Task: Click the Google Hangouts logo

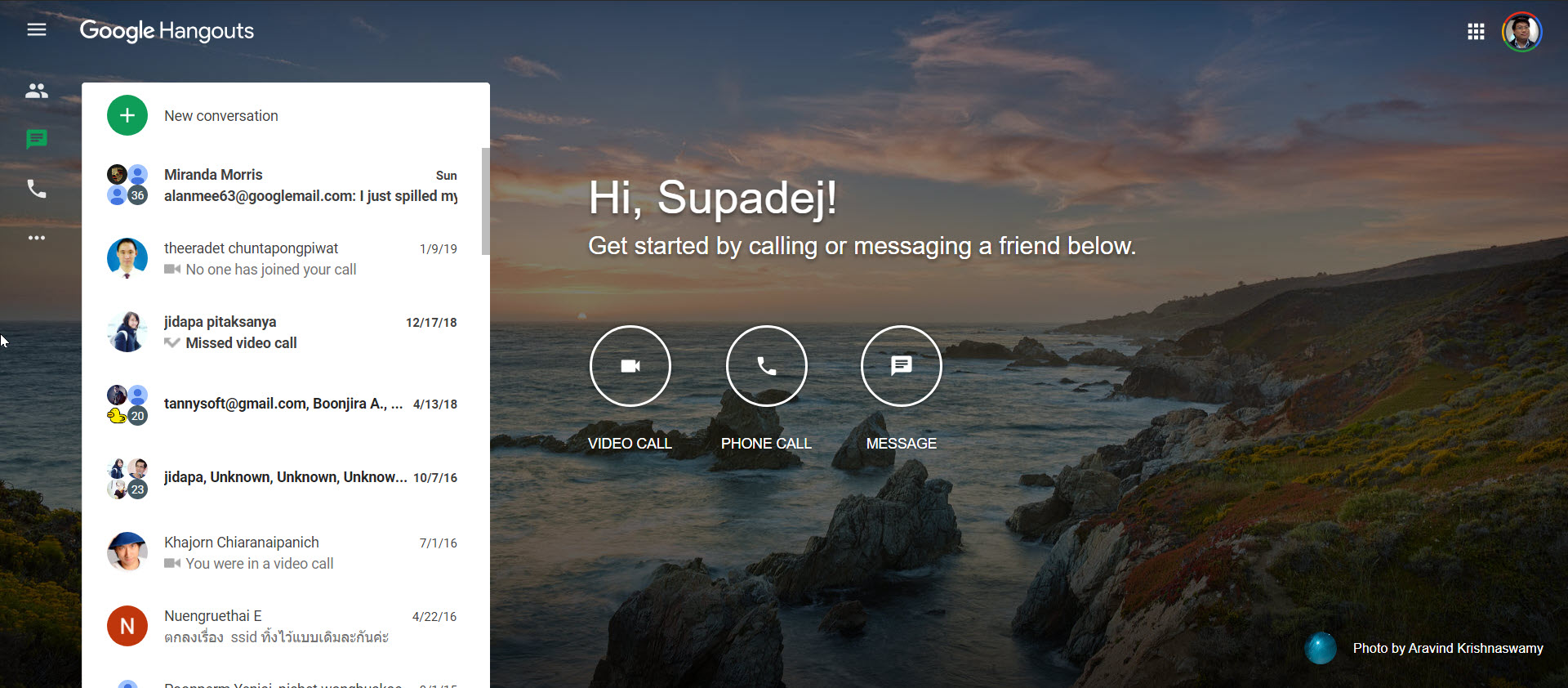Action: pos(167,31)
